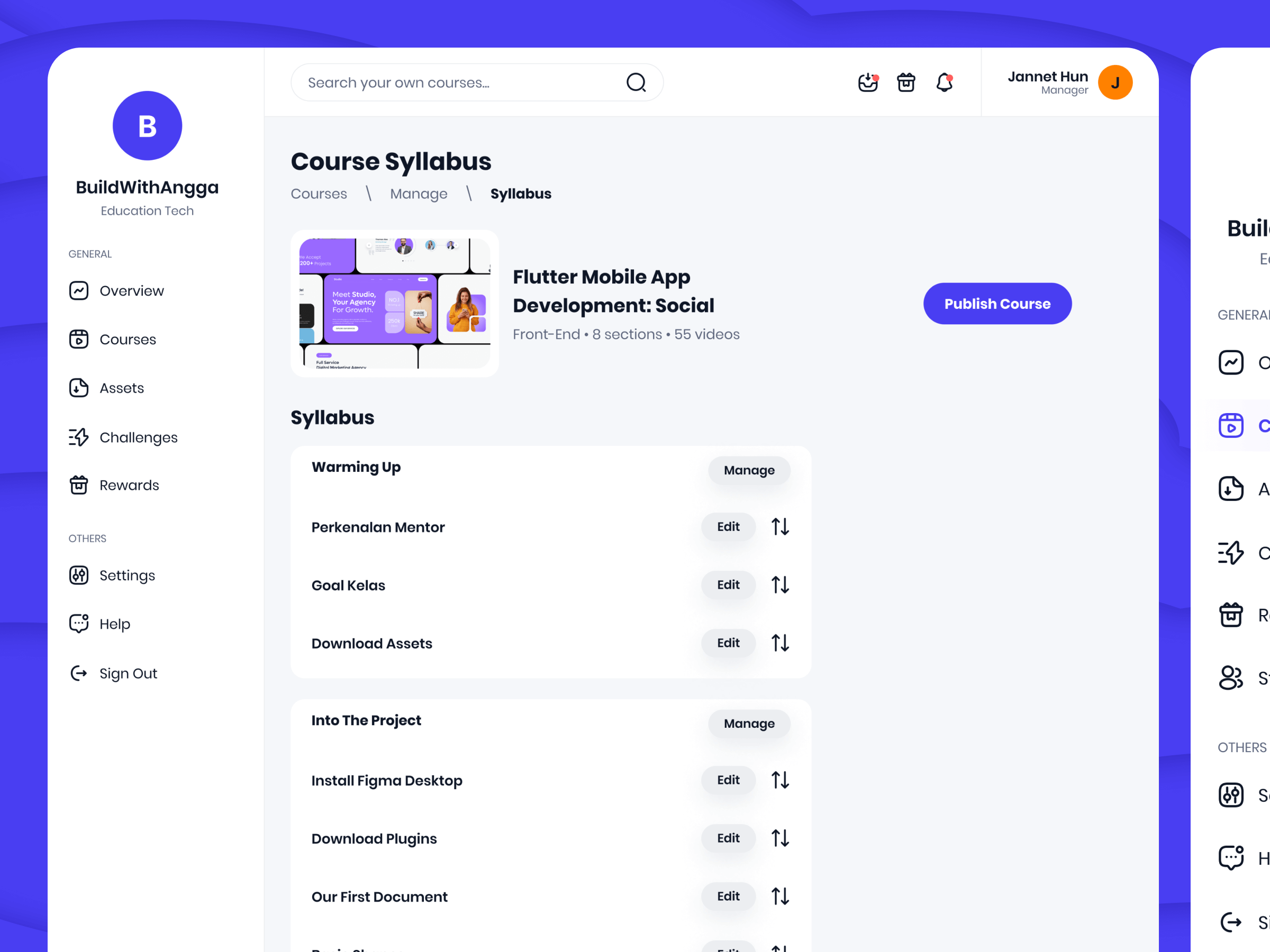The width and height of the screenshot is (1270, 952).
Task: Reorder Download Assets using its sort arrows
Action: click(781, 643)
